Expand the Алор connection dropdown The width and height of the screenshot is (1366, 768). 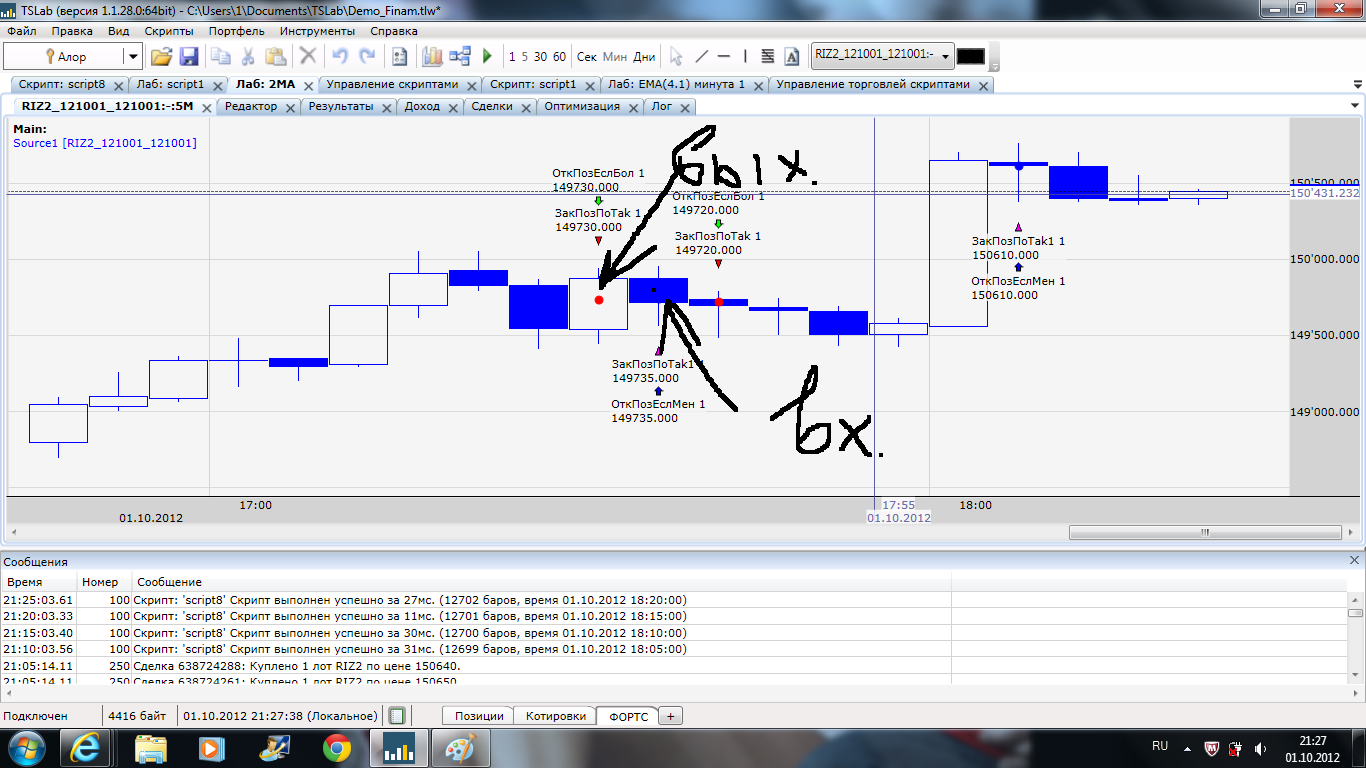point(132,57)
